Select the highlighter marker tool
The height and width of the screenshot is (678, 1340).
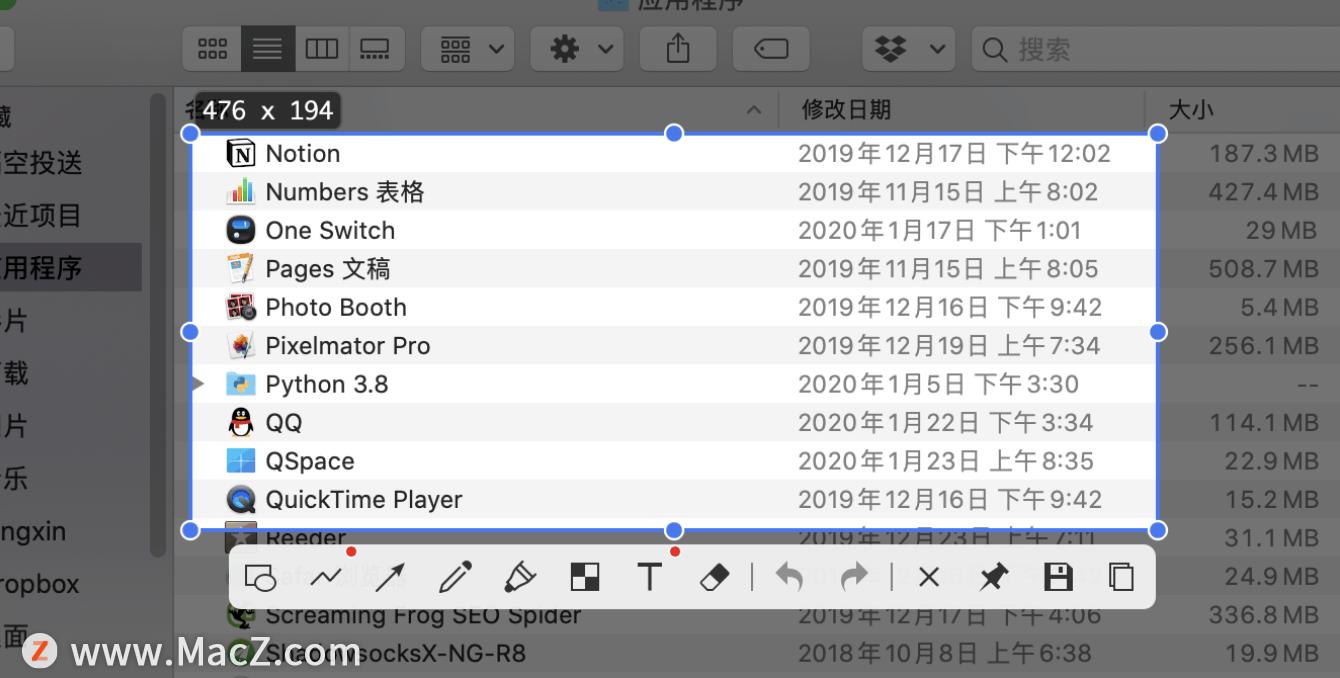(x=519, y=577)
